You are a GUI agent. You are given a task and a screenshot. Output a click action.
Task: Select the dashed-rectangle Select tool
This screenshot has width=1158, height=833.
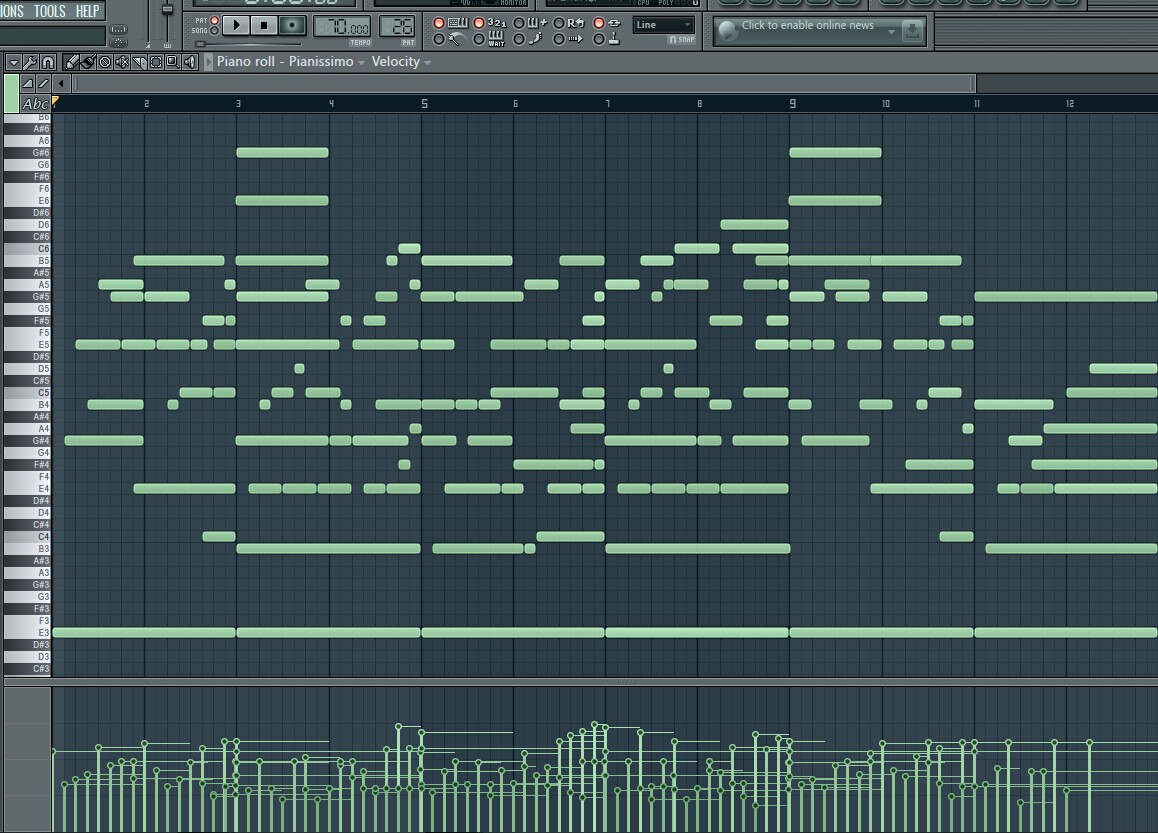click(156, 62)
